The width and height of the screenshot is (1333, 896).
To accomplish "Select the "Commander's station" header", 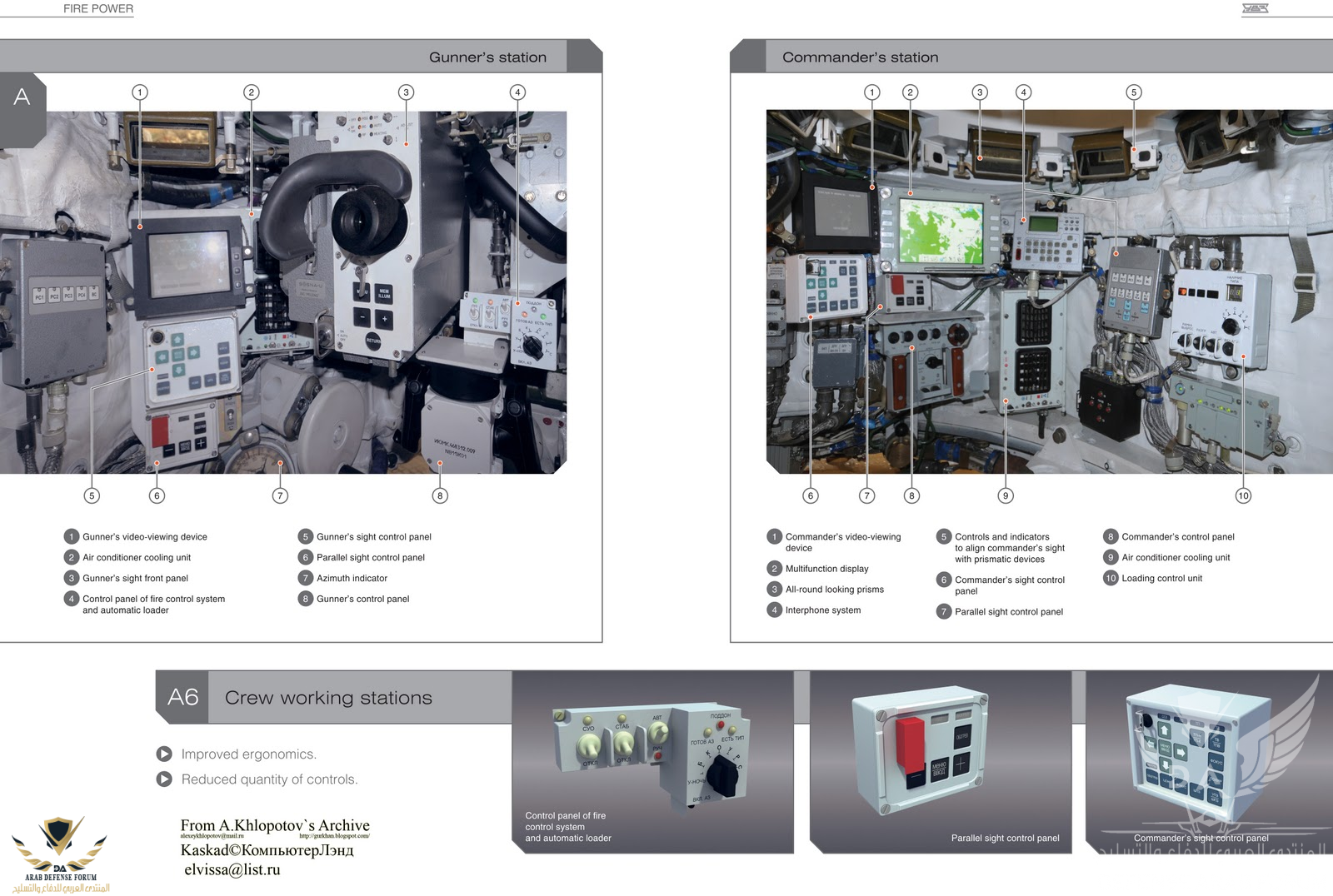I will coord(860,57).
